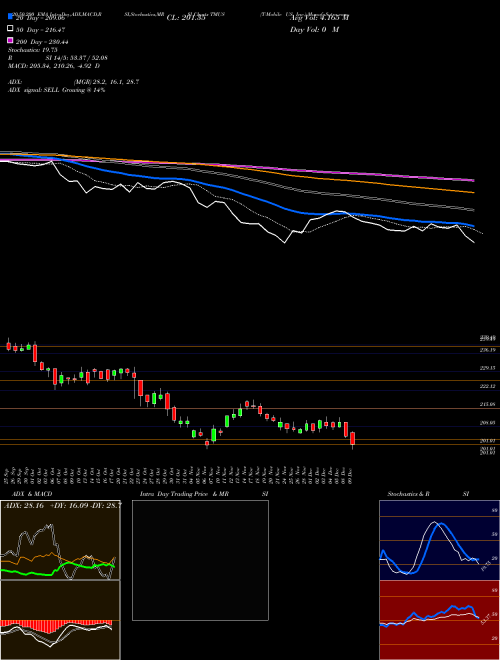Click the white 50 Day legend swatch

point(10,29)
